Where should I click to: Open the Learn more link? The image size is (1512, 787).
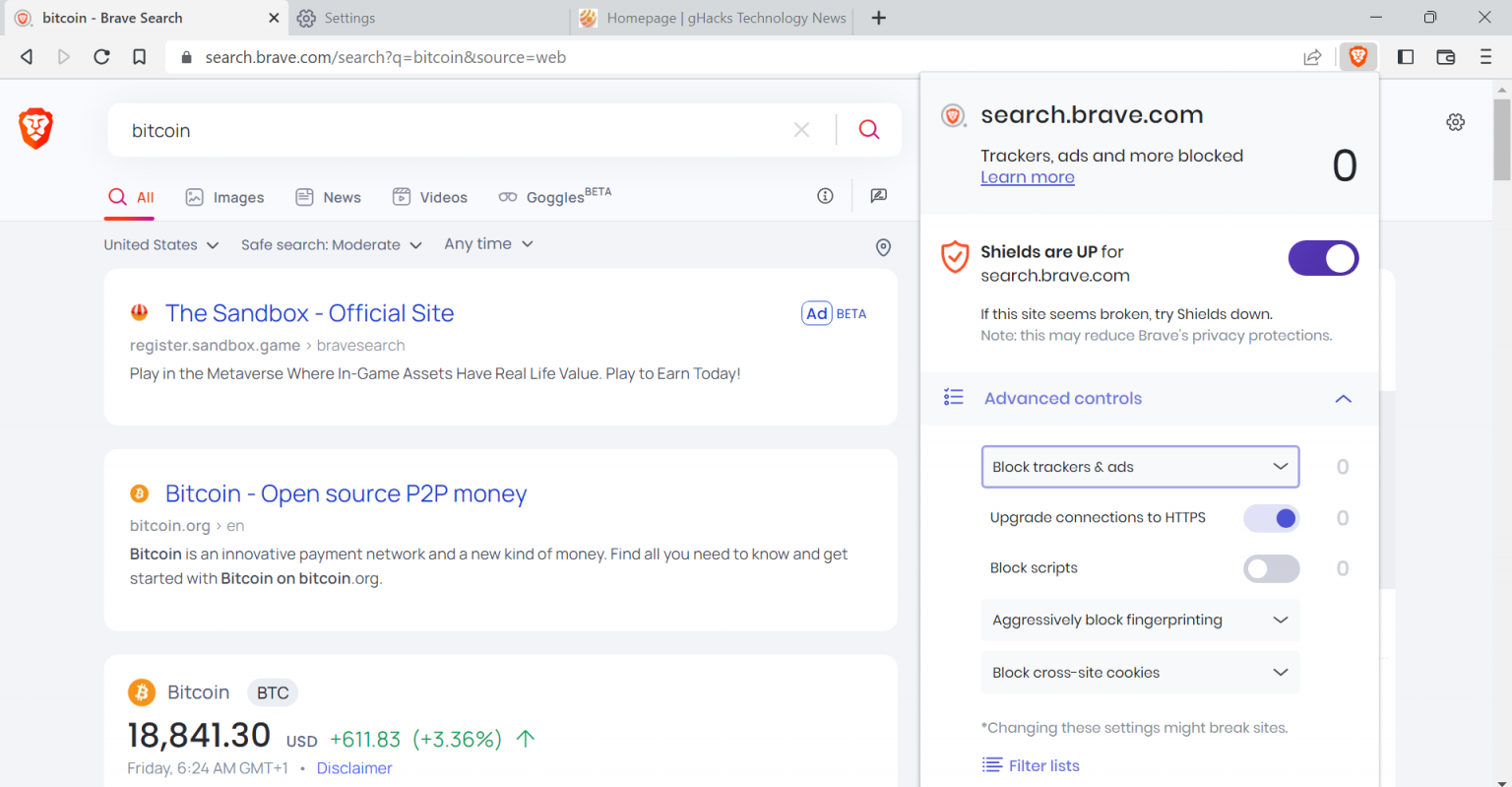[x=1027, y=176]
